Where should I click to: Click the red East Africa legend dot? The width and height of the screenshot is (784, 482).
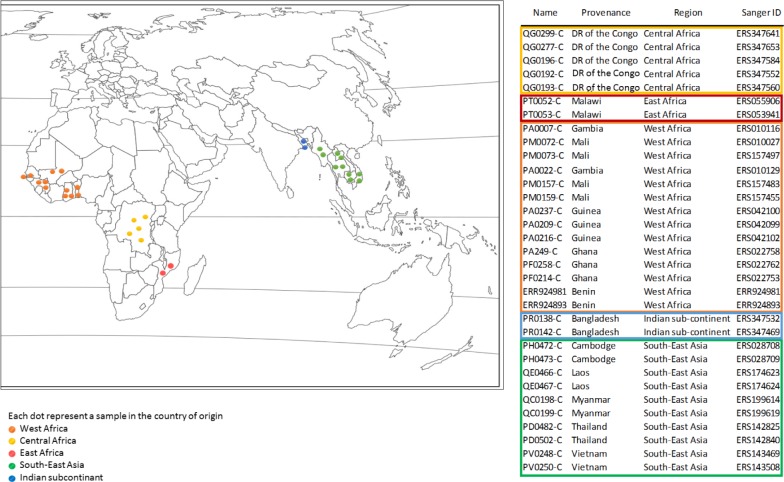[12, 452]
